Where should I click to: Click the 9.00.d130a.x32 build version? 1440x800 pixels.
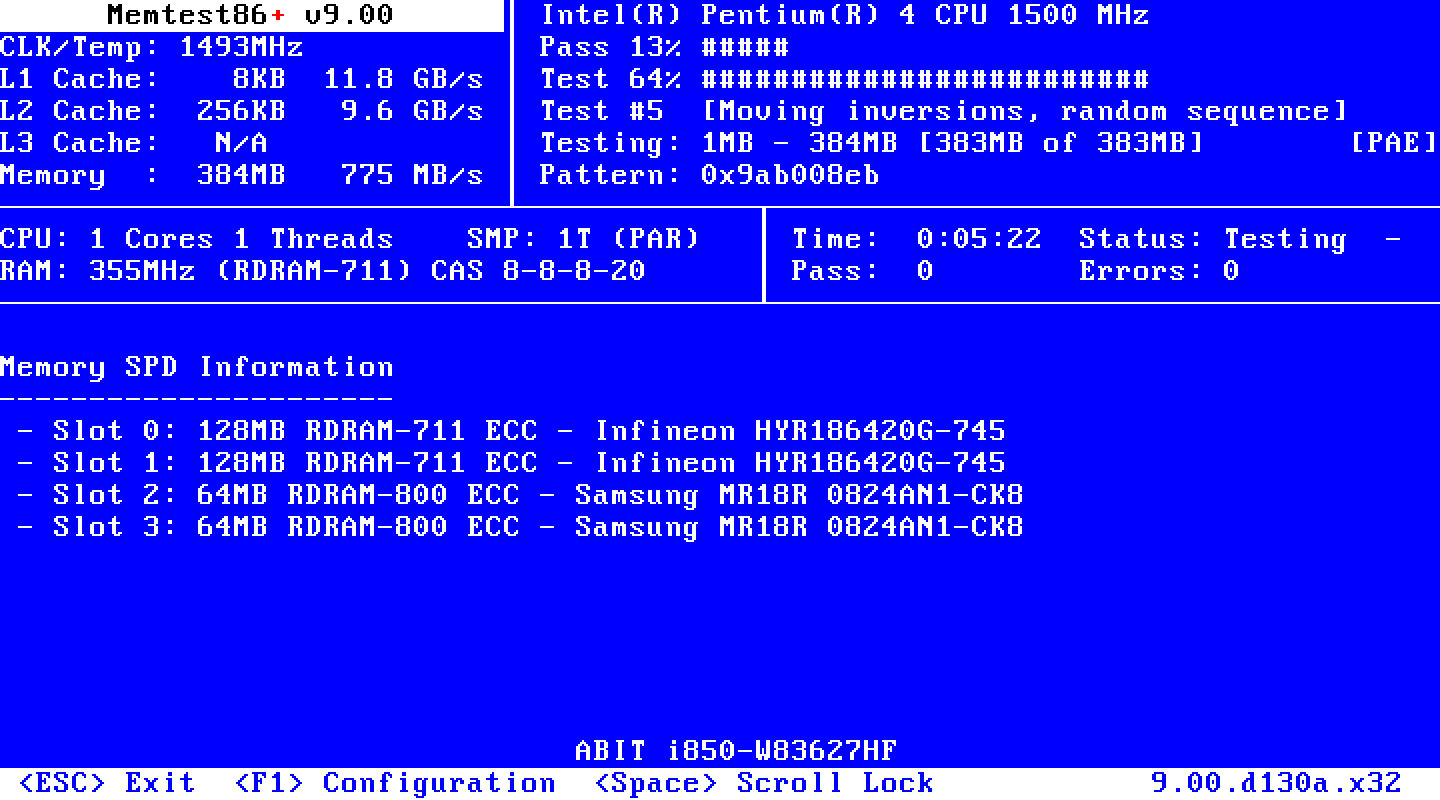click(x=1277, y=783)
